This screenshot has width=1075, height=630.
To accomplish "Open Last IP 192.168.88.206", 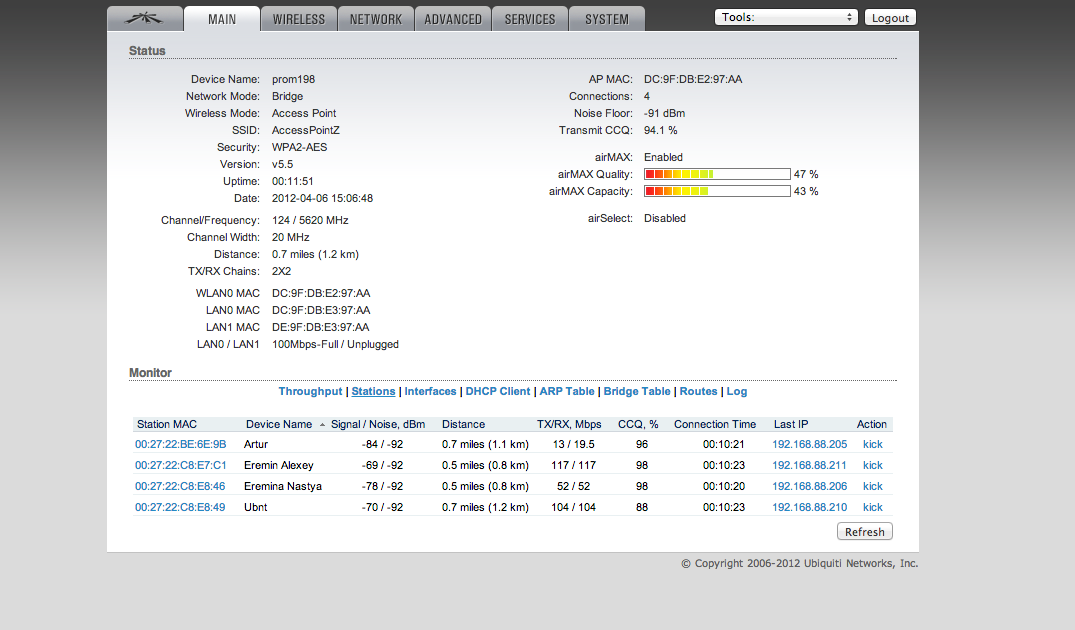I will point(810,486).
